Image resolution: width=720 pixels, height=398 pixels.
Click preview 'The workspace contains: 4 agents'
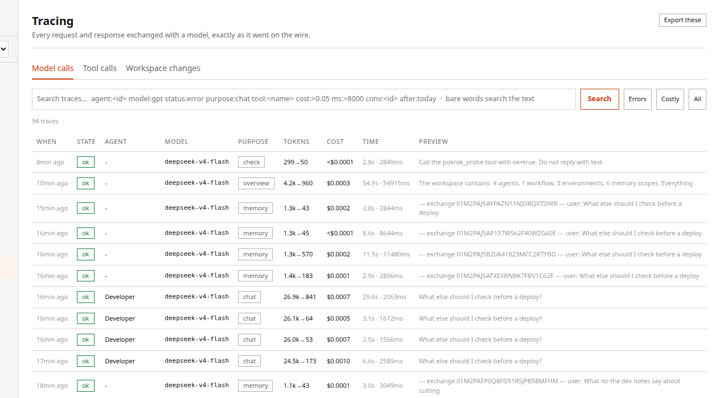(x=556, y=183)
